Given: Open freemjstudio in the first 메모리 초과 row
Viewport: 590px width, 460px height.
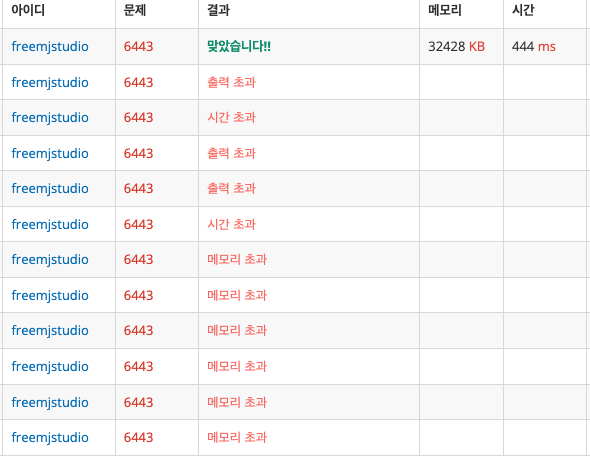Looking at the screenshot, I should tap(50, 260).
